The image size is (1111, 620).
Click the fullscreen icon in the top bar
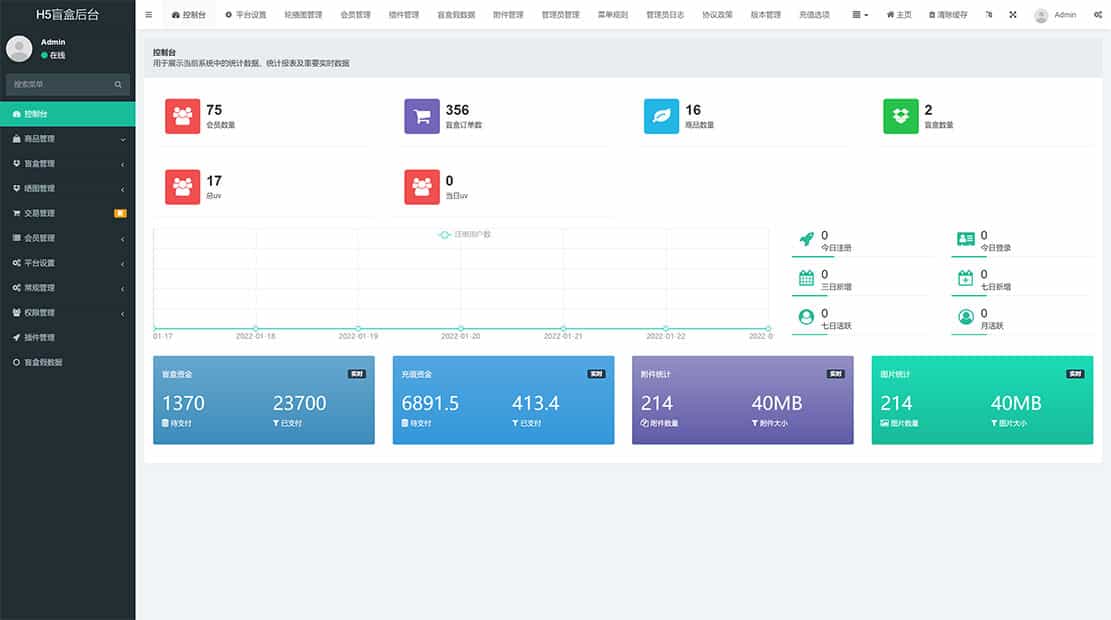pyautogui.click(x=1014, y=14)
